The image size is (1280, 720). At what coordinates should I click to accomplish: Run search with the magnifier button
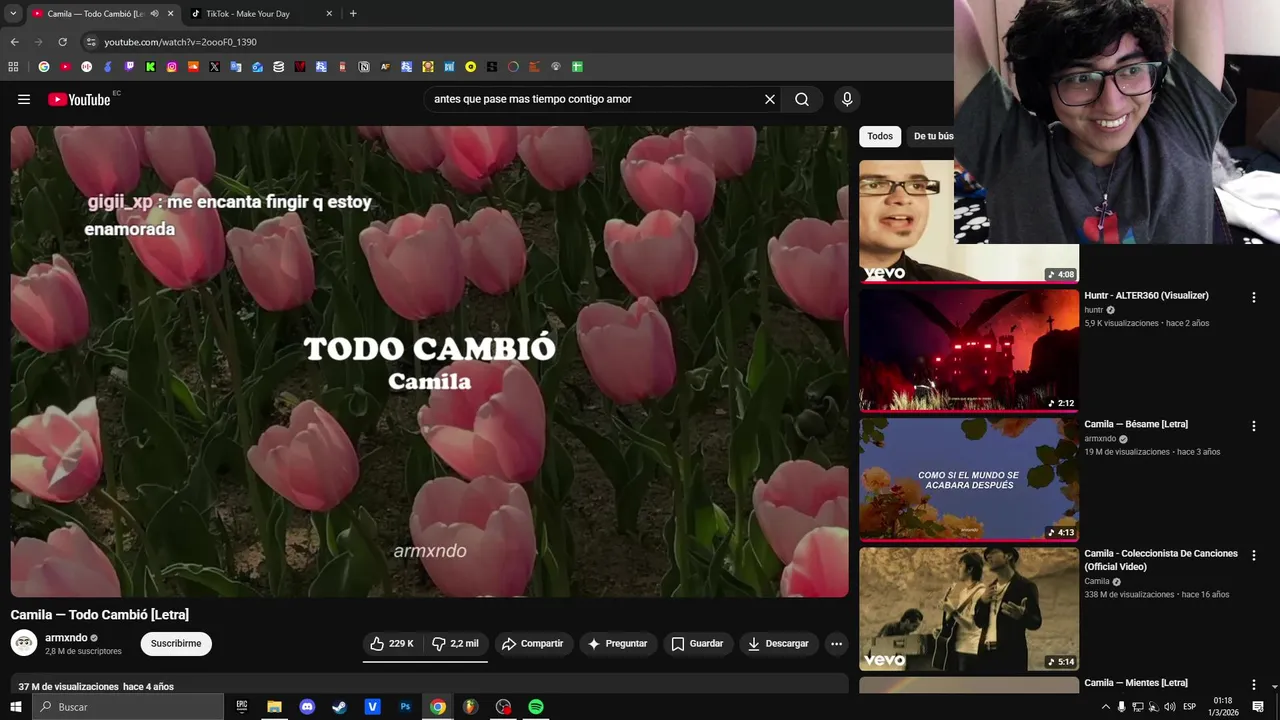click(802, 99)
